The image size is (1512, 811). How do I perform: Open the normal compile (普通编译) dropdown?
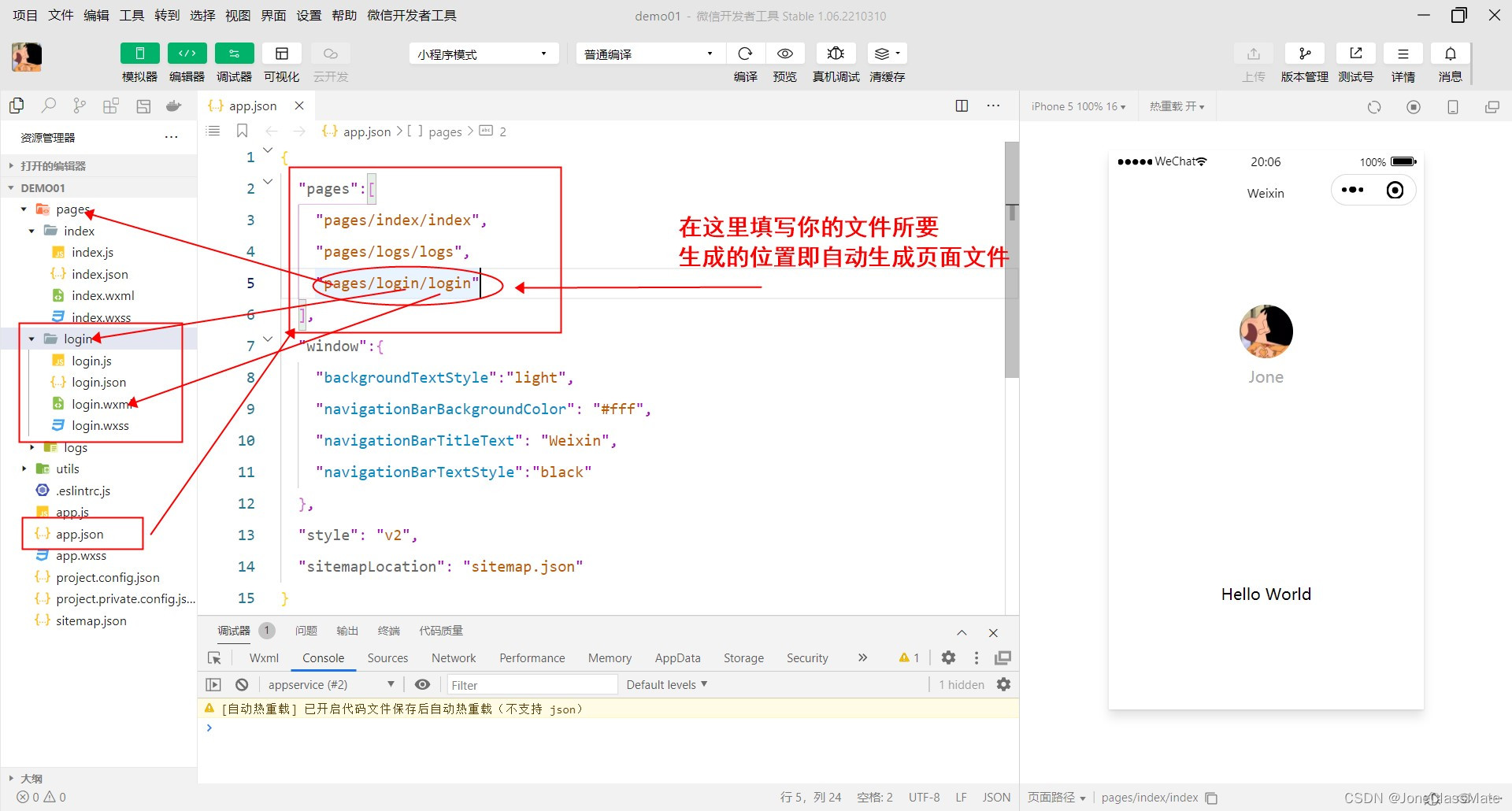650,54
